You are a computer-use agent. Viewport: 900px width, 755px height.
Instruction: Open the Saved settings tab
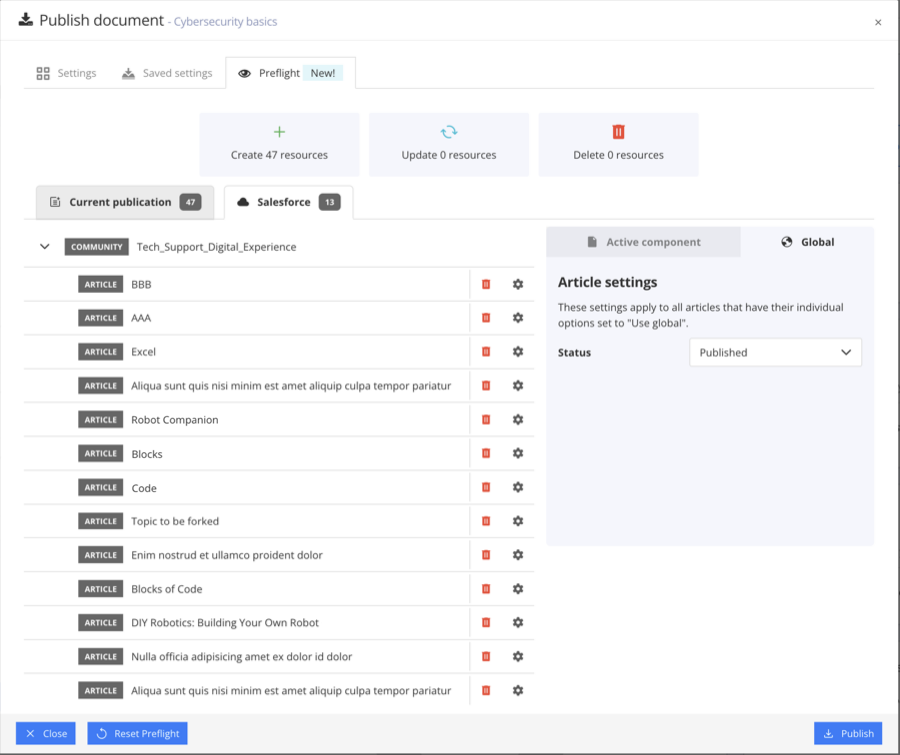167,72
